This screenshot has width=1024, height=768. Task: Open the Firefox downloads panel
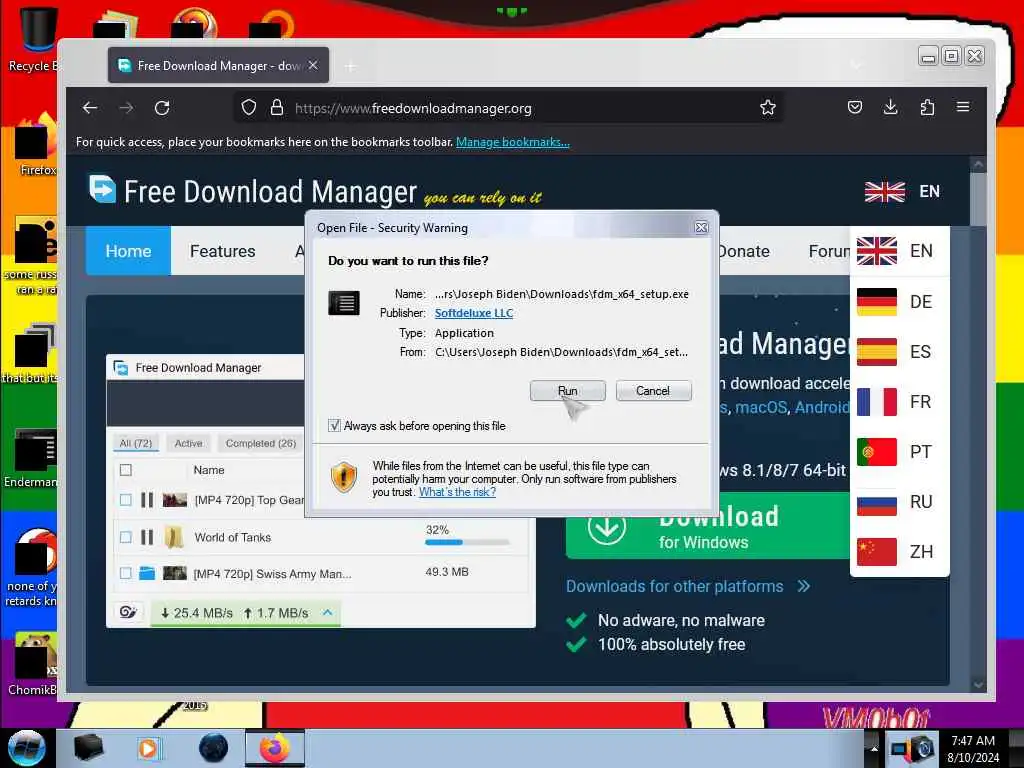(x=890, y=107)
